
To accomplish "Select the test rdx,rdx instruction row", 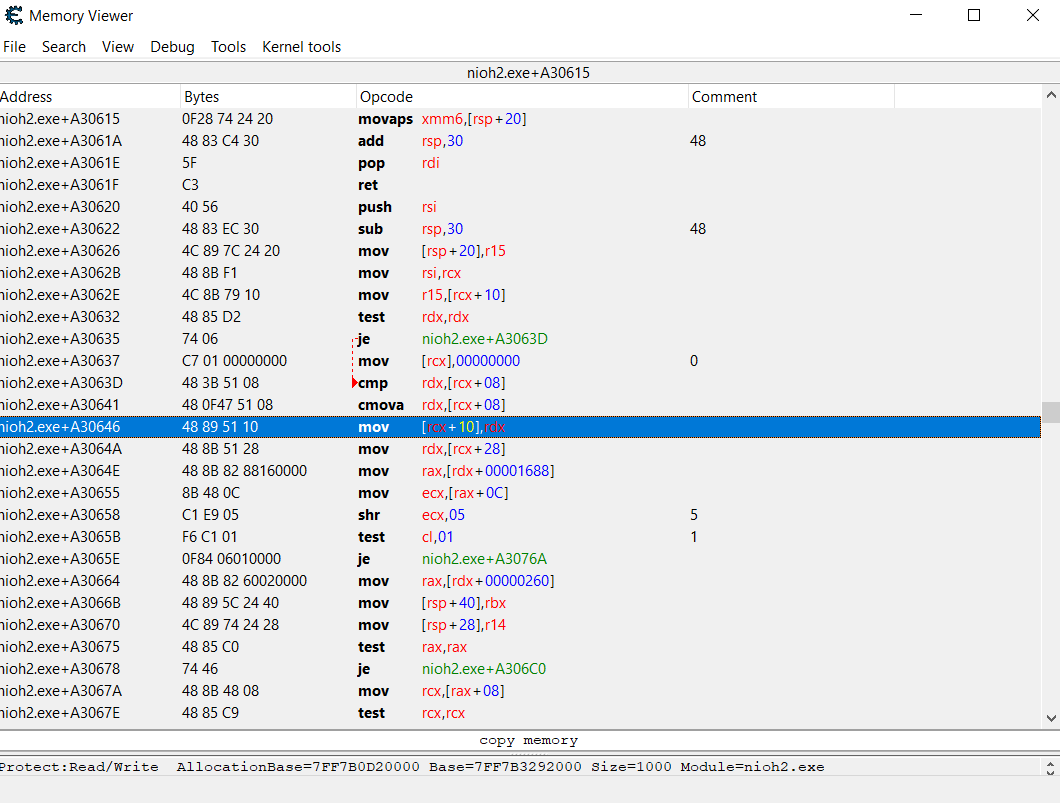I will pyautogui.click(x=521, y=316).
